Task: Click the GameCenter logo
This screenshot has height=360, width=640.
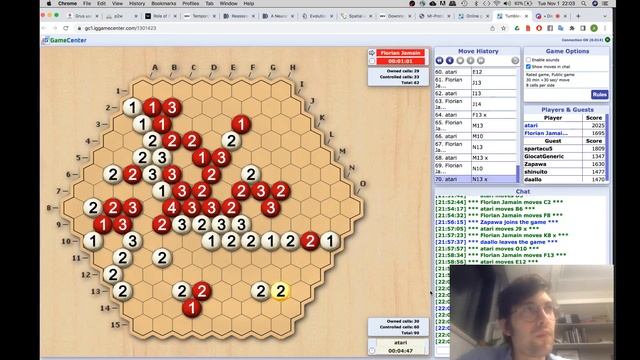Action: [x=64, y=40]
